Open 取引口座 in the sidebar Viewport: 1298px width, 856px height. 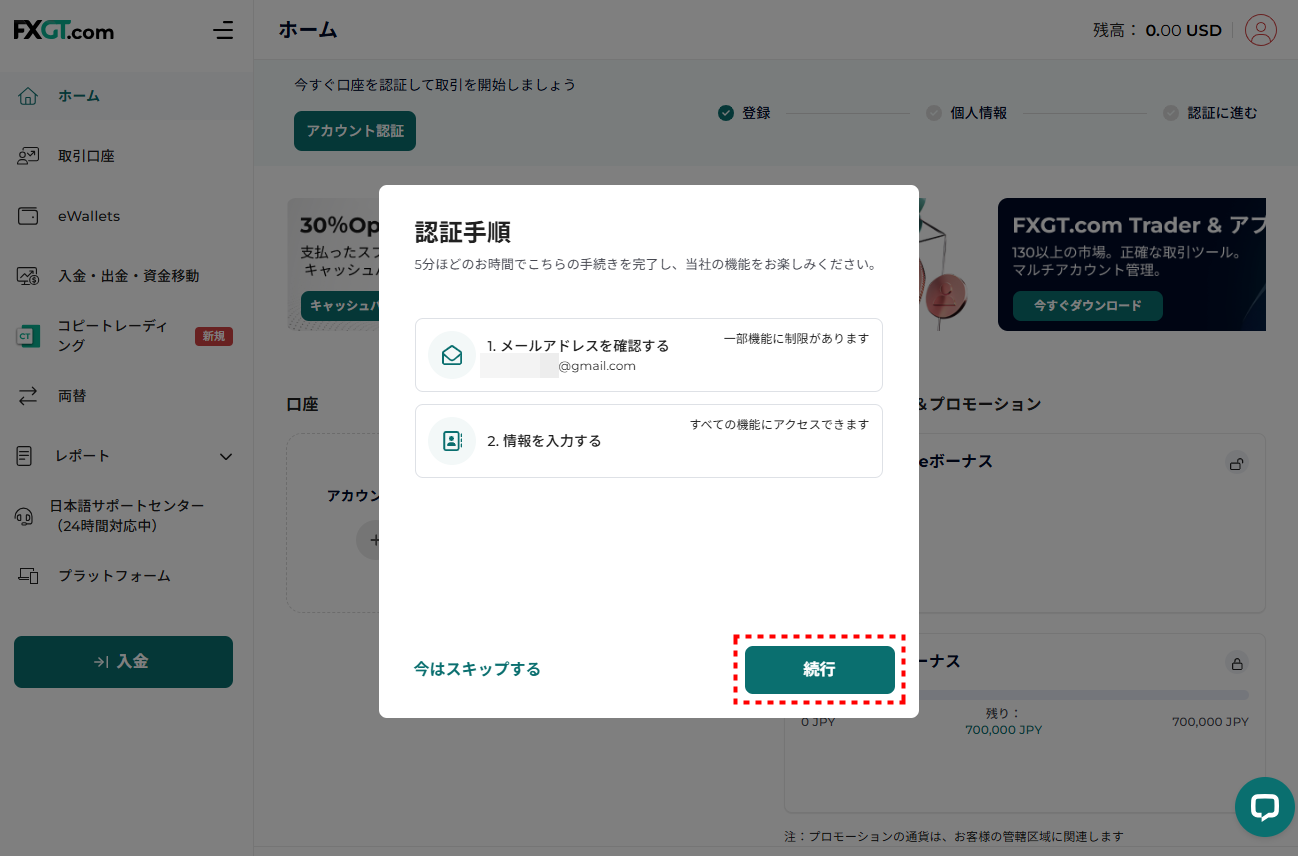86,156
